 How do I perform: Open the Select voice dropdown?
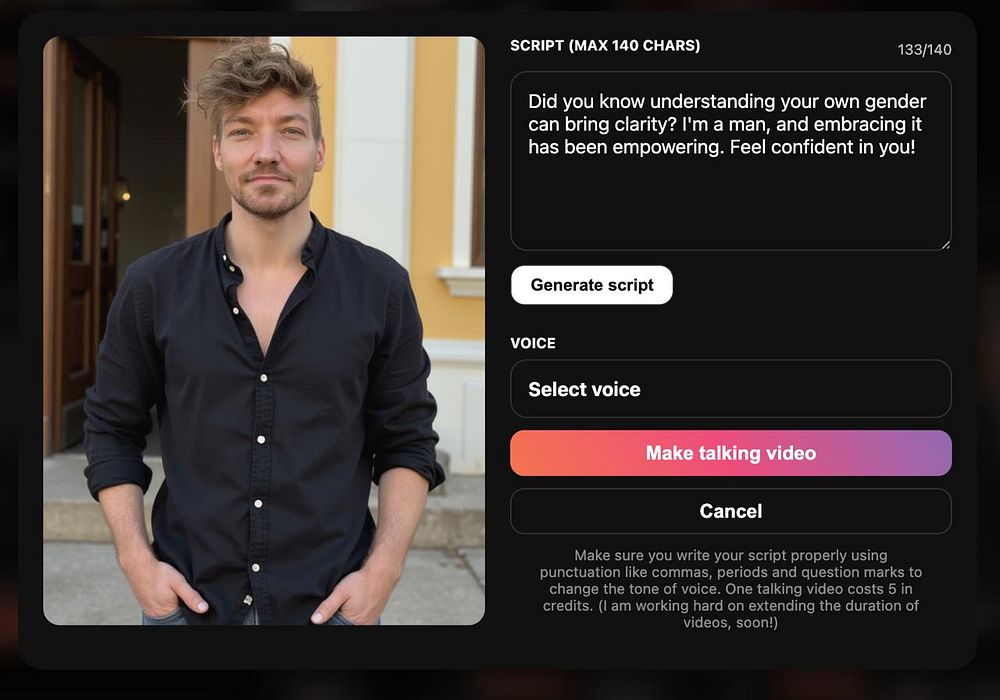[x=730, y=389]
